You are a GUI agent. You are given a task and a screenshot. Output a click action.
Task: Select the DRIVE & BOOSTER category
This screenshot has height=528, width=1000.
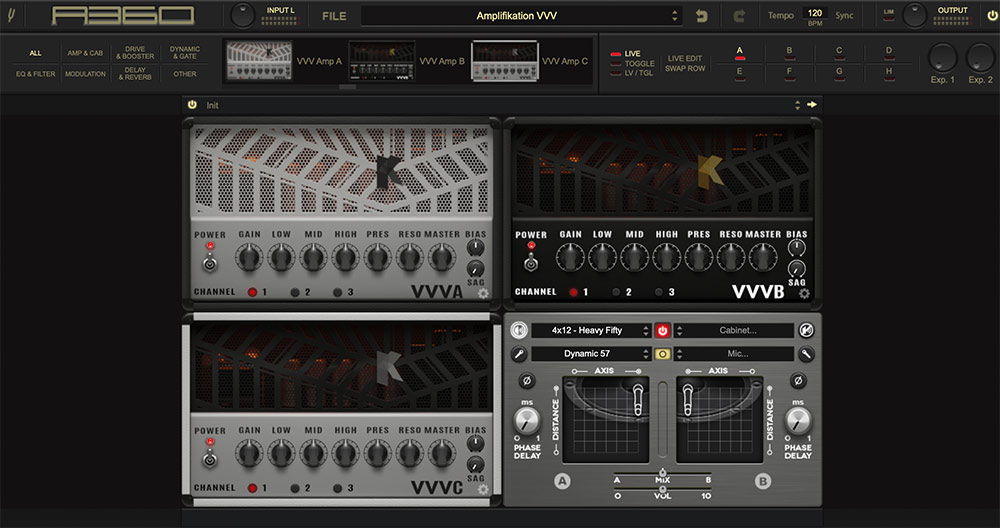click(135, 52)
